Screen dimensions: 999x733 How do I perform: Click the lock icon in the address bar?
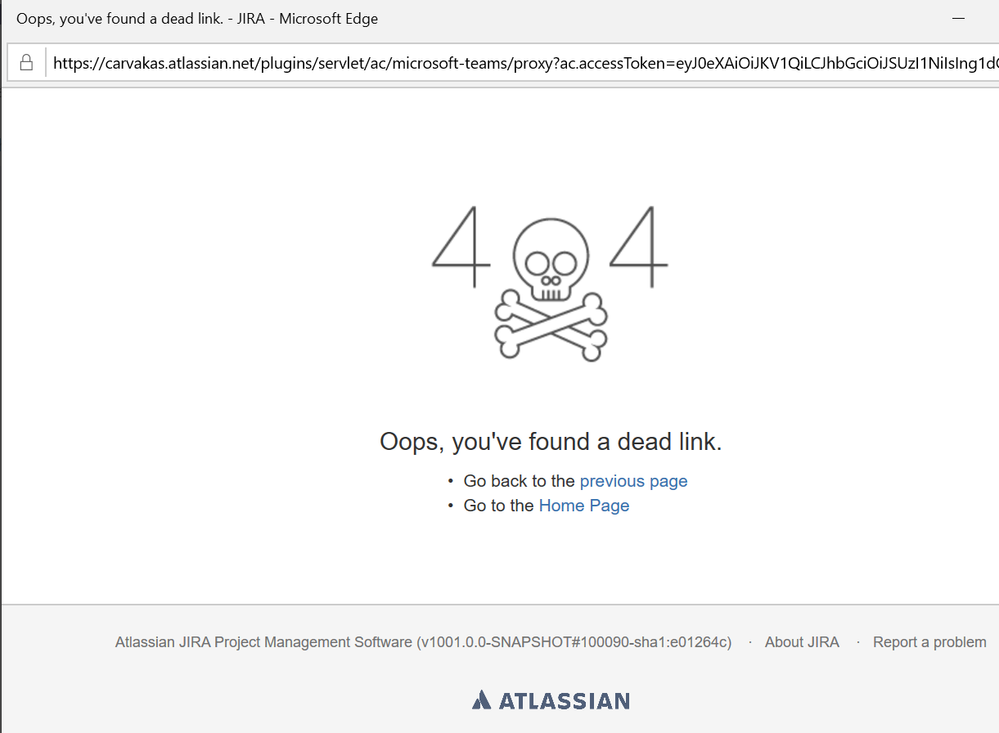[x=26, y=62]
